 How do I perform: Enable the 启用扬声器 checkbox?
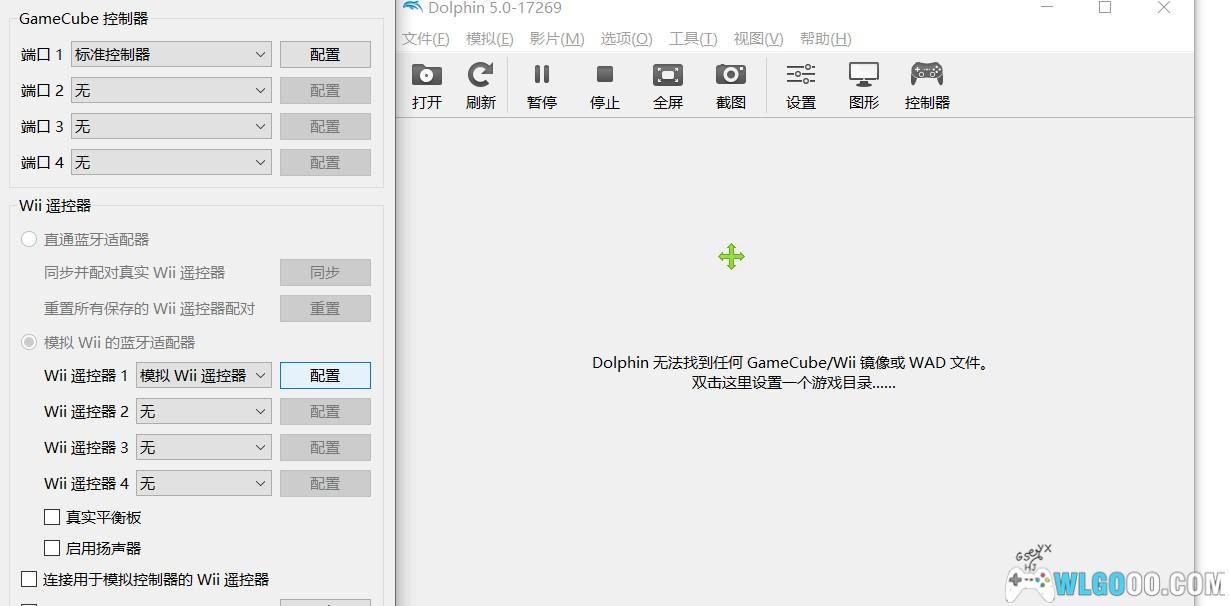coord(53,548)
